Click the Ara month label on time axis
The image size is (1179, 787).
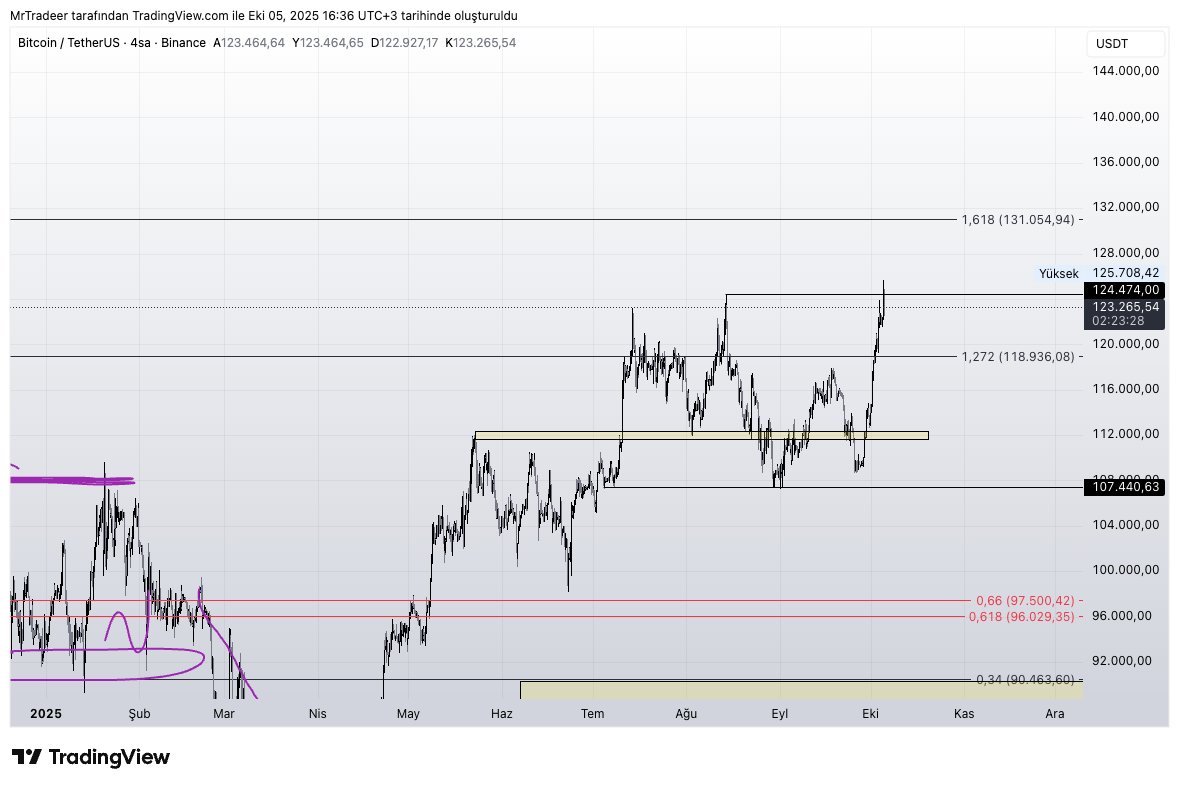click(1055, 713)
